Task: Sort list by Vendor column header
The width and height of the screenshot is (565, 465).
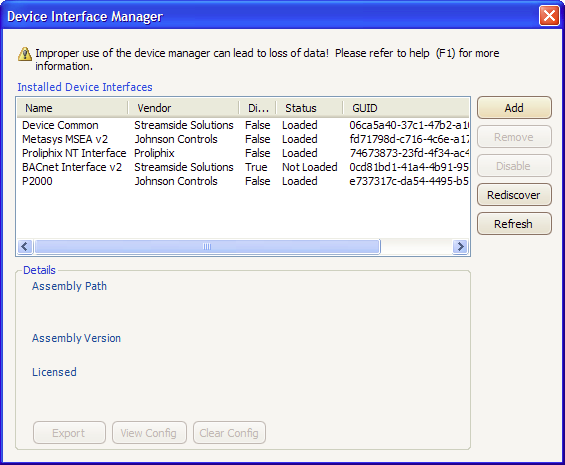Action: 183,108
